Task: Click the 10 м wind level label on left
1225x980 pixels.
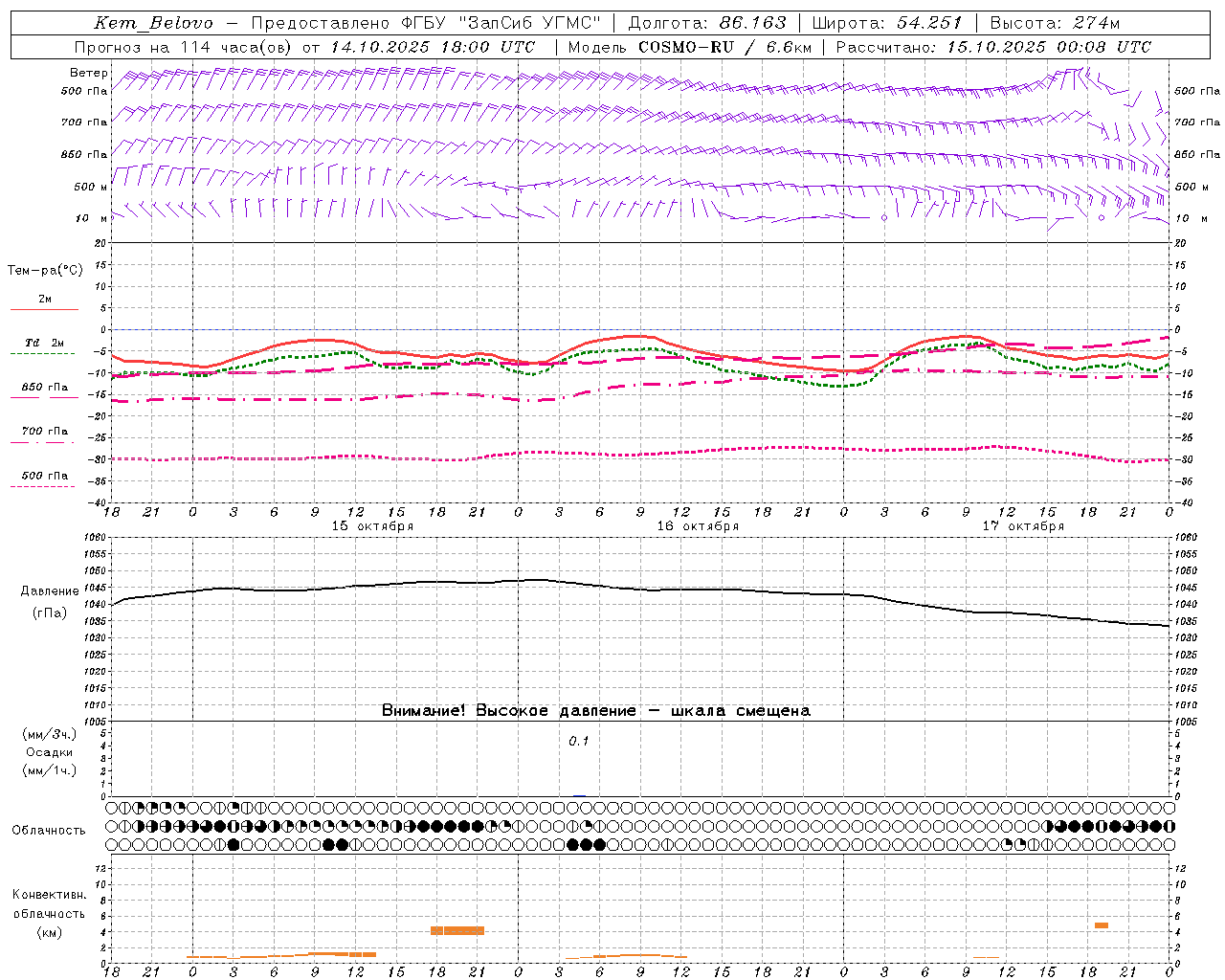Action: (x=92, y=218)
